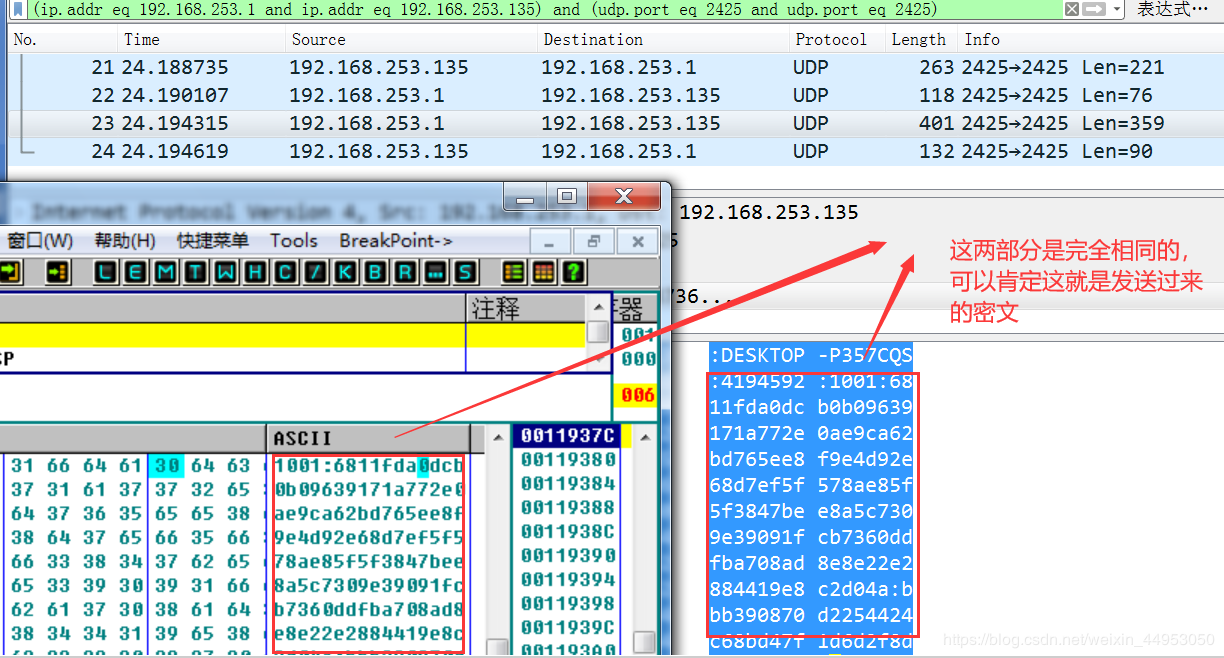
Task: Select ASCII row 0b09639171a772e
Action: click(368, 489)
